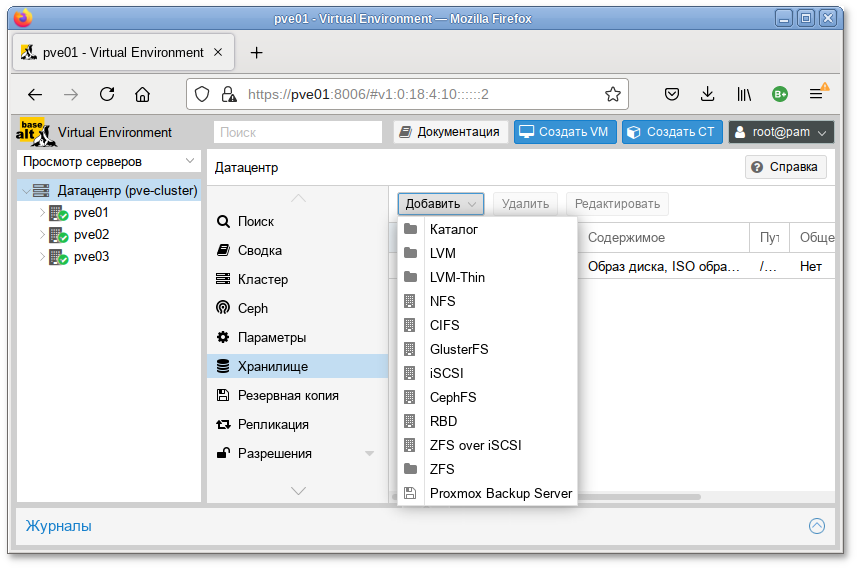Viewport: 857px width, 568px height.
Task: Expand the pve03 node arrow
Action: pyautogui.click(x=43, y=256)
